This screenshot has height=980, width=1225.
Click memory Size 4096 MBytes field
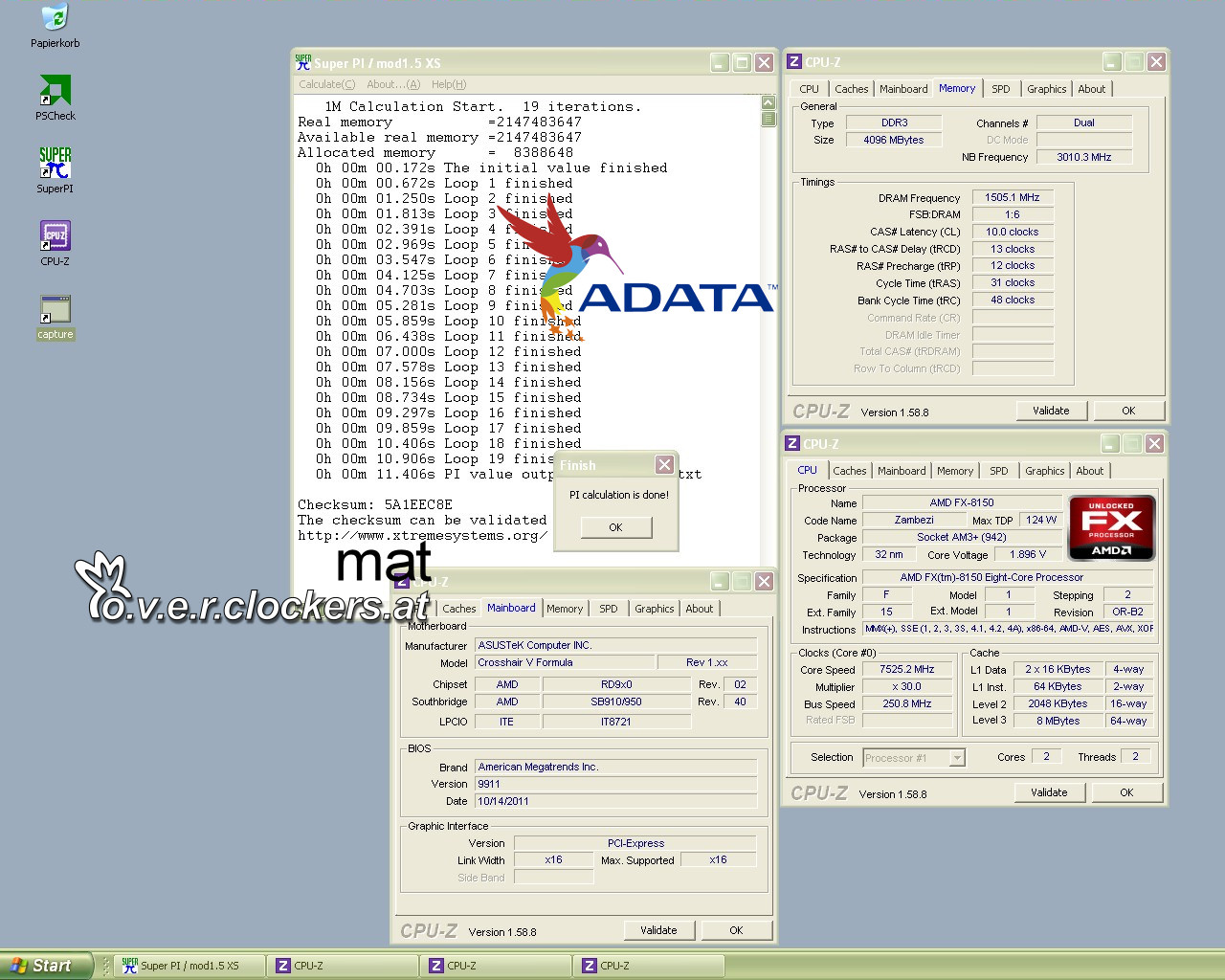pos(894,140)
